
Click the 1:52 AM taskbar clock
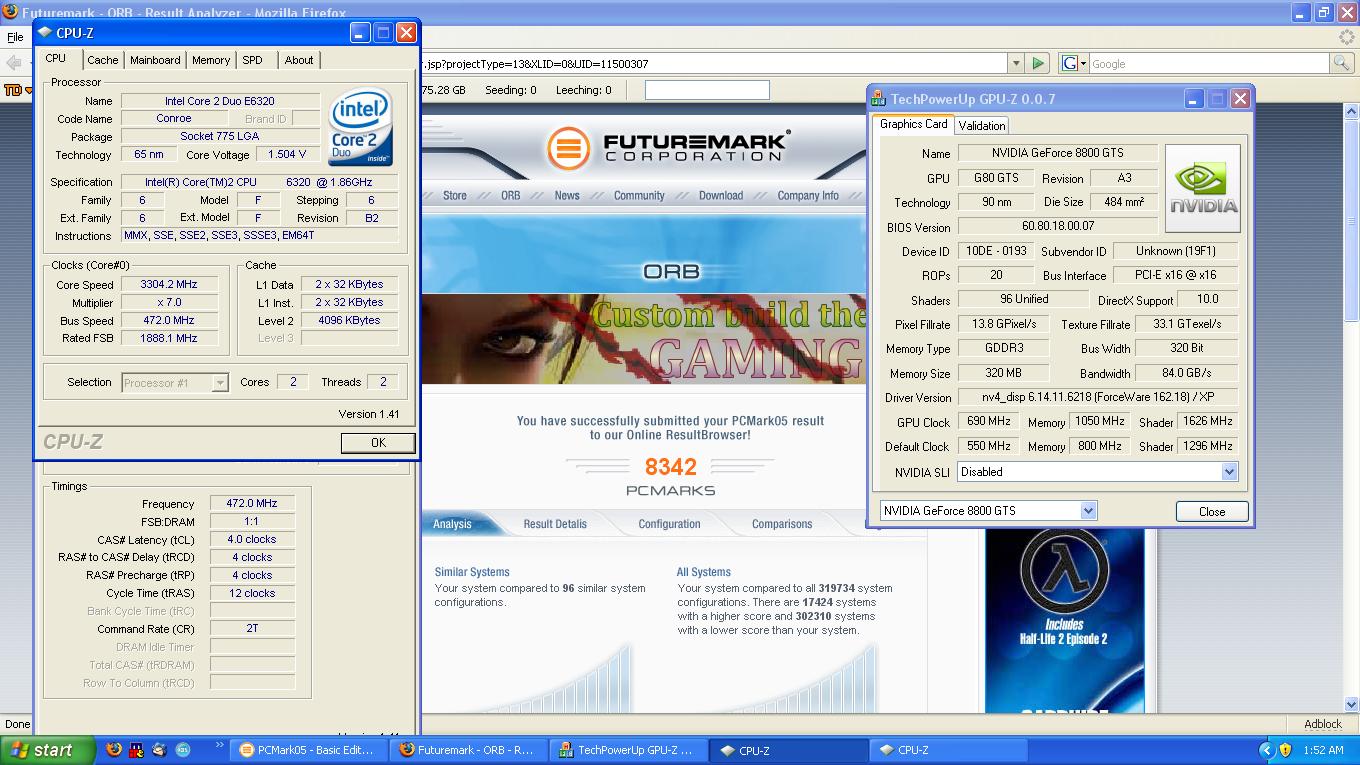1323,750
